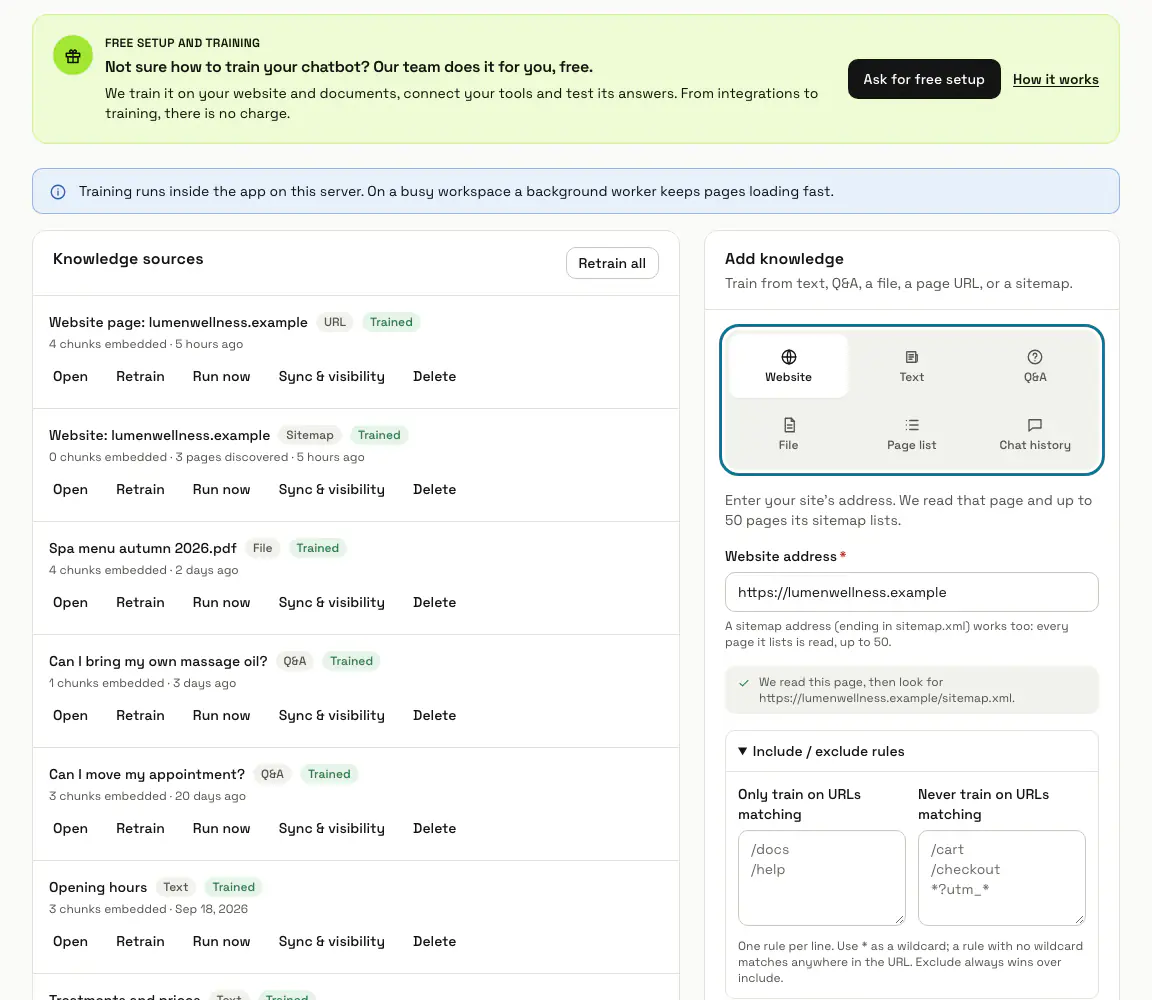Open the Can I move my appointment source
Screen dimensions: 1152x1000
tap(71, 829)
